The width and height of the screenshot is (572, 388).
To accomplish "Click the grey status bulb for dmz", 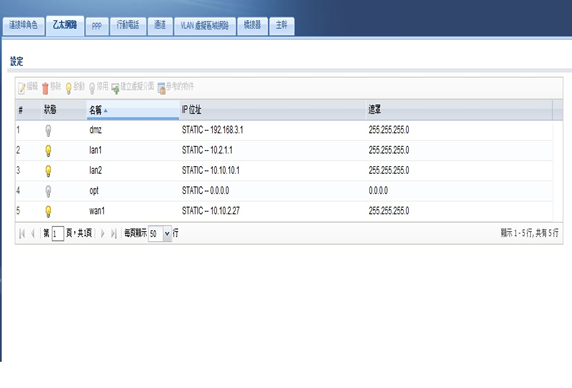I will tap(48, 131).
